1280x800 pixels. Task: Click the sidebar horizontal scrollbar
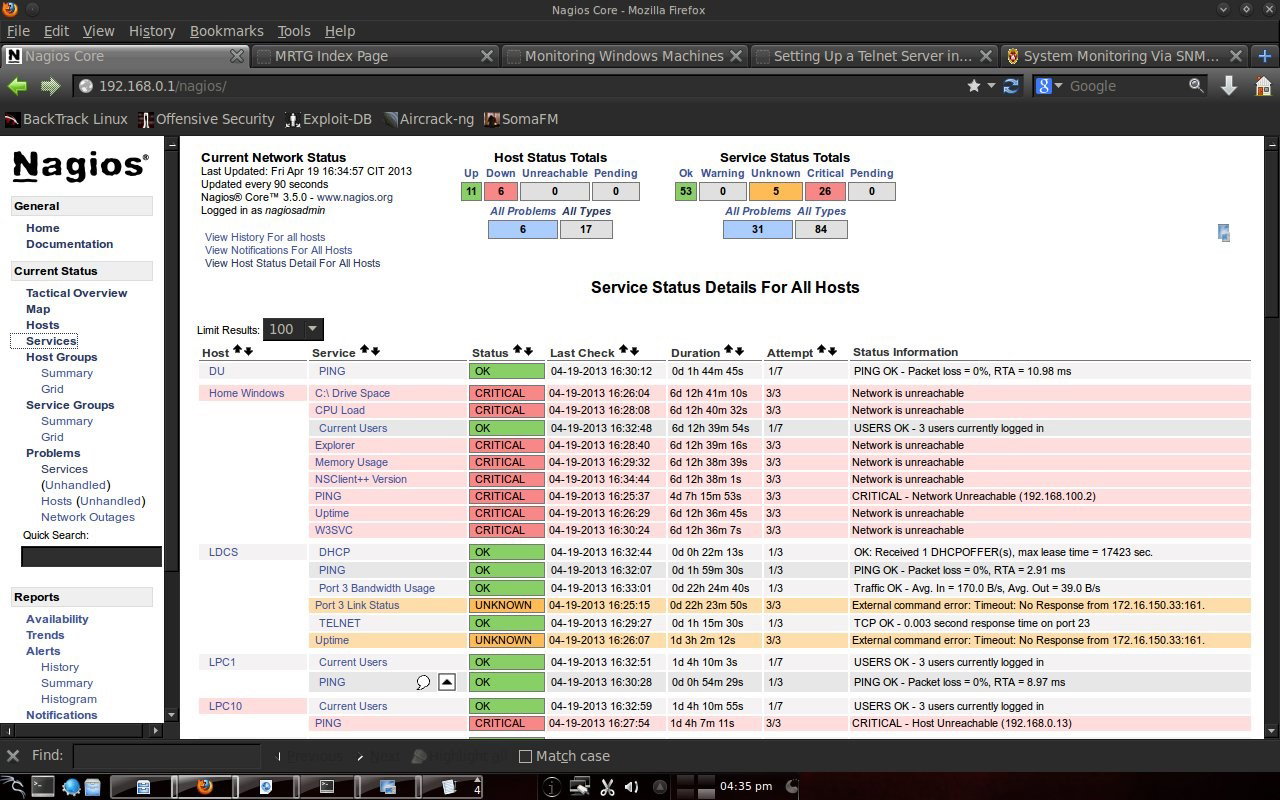[x=82, y=731]
